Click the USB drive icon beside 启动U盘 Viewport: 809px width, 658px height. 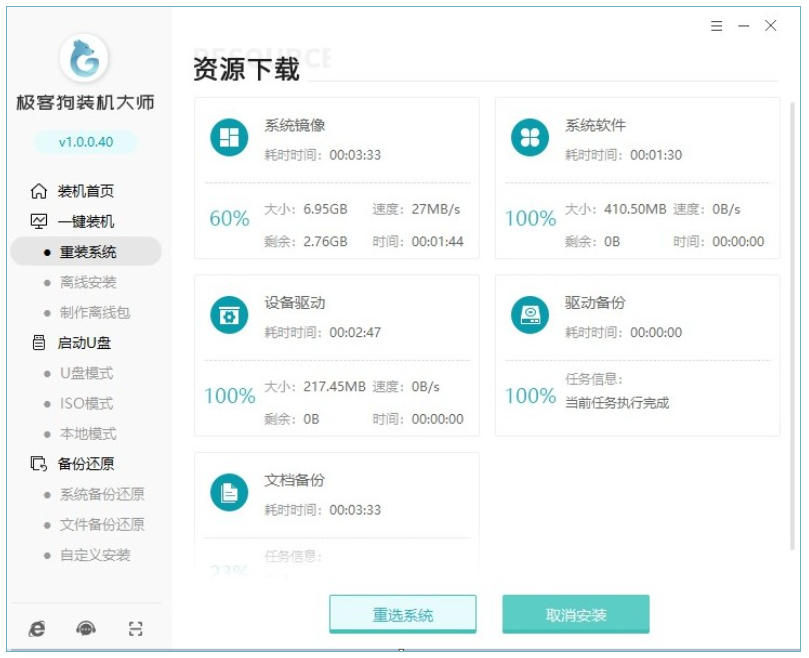[39, 343]
